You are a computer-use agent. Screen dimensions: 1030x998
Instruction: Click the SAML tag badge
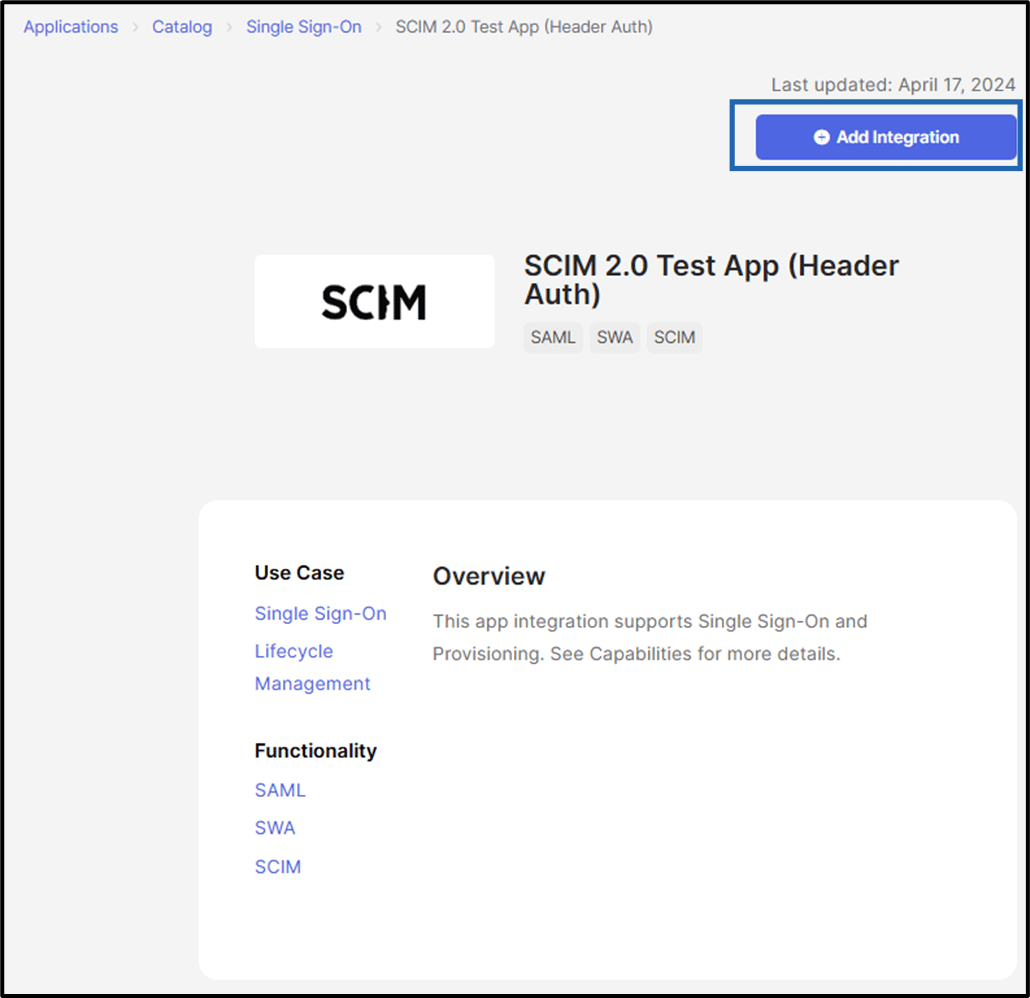pyautogui.click(x=553, y=337)
